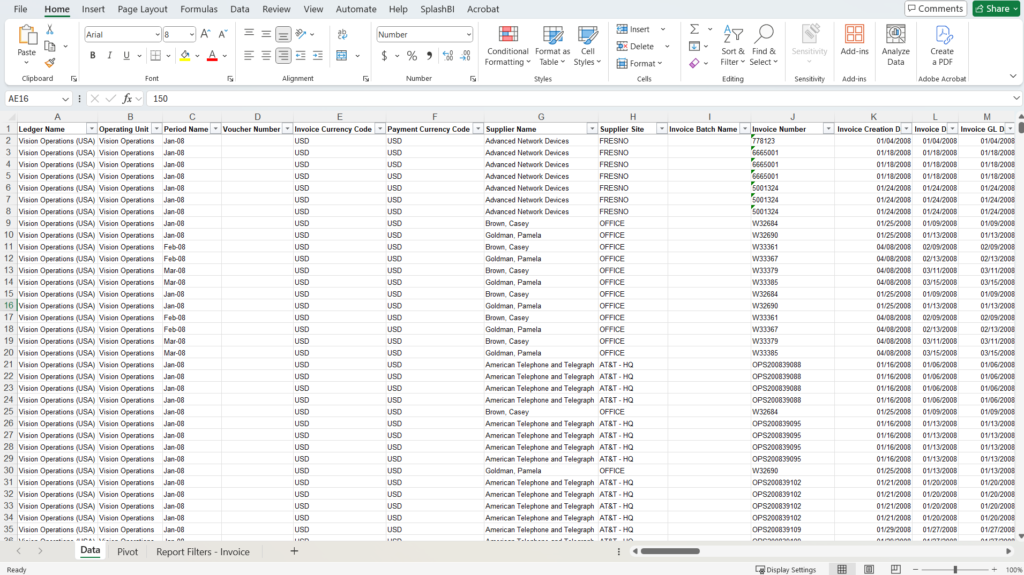Click the horizontal scrollbar thumb
Viewport: 1024px width, 575px height.
pos(670,551)
